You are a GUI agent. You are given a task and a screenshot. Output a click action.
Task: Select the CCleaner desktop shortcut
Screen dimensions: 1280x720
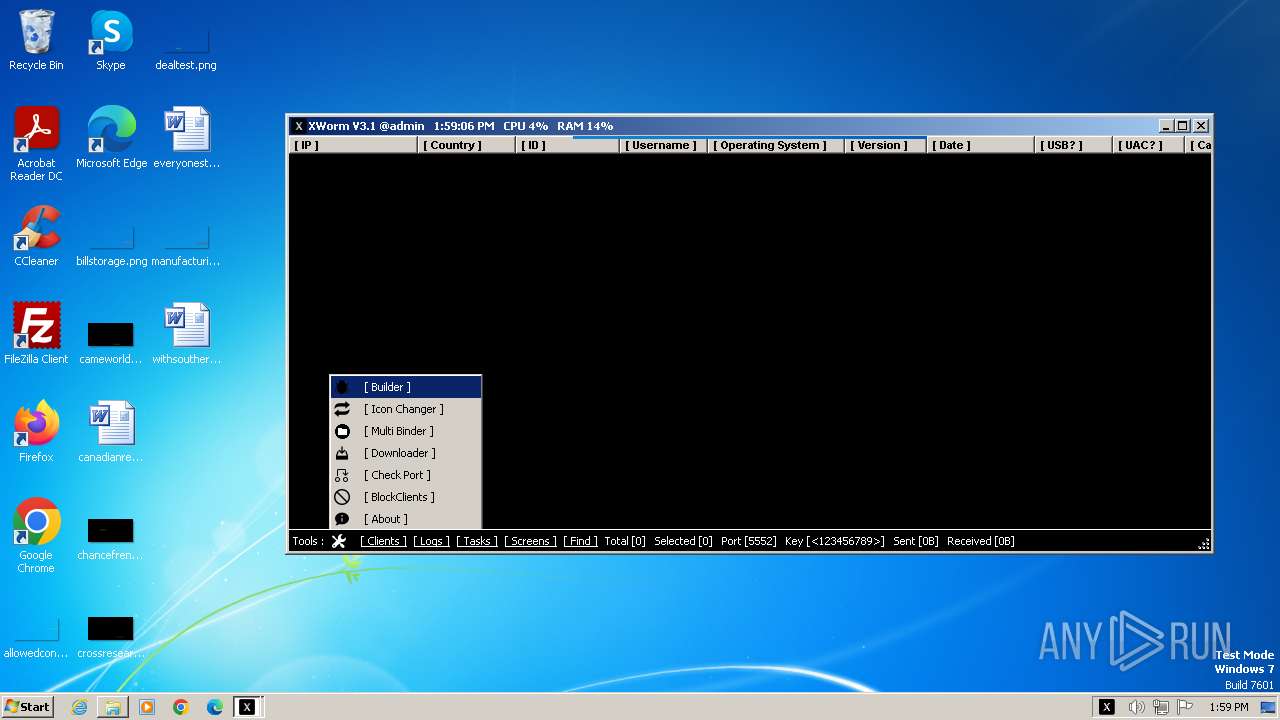tap(36, 236)
